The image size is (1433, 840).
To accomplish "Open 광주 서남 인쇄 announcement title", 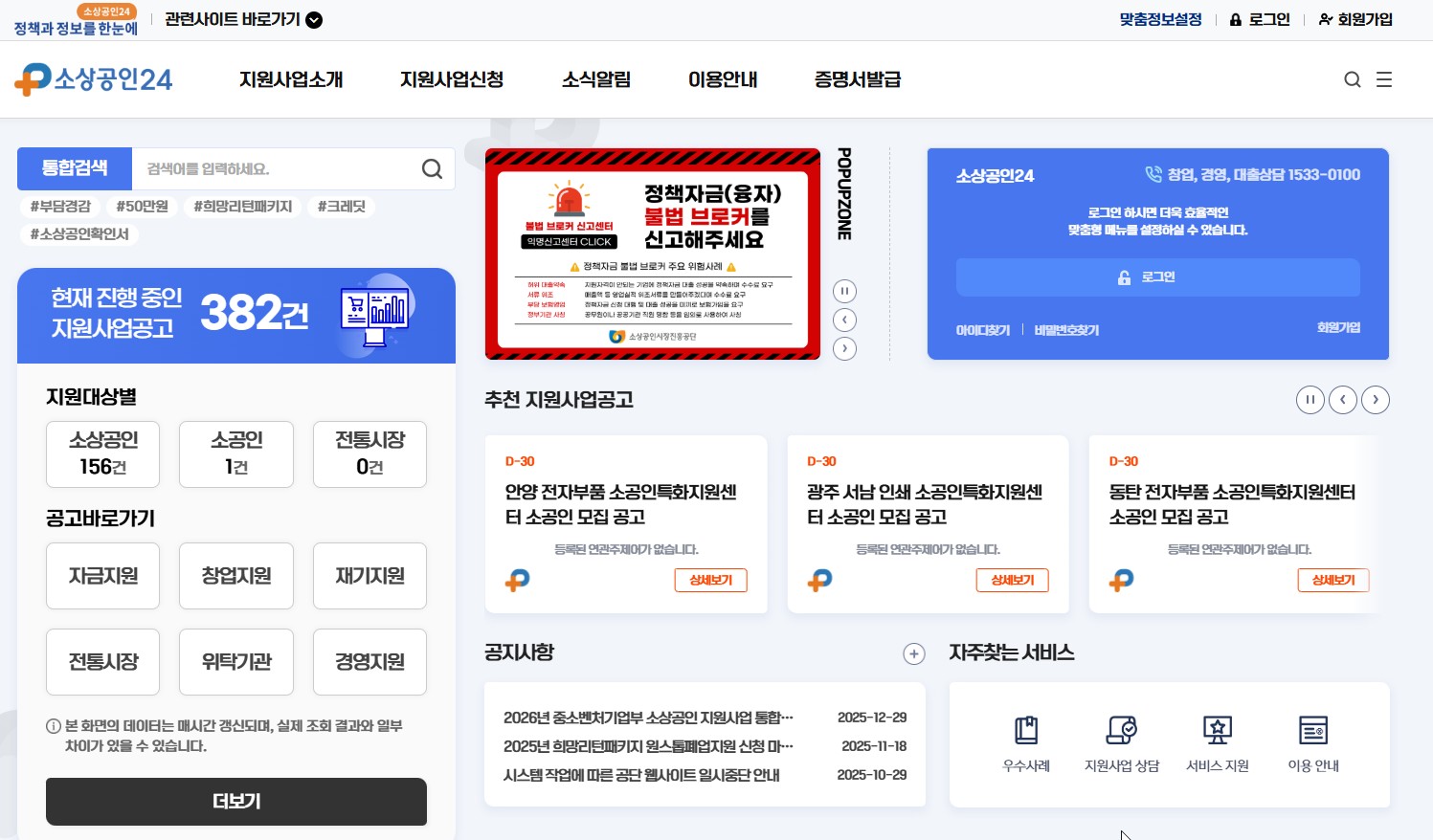I will [x=925, y=504].
